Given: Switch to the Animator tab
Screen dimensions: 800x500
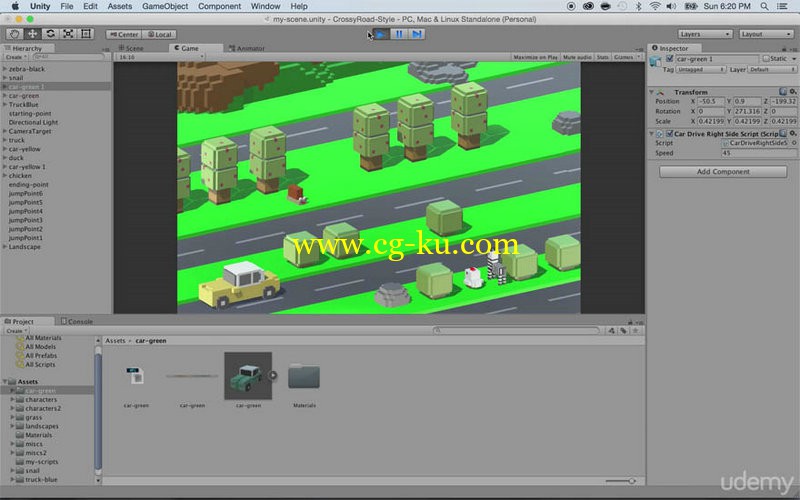Looking at the screenshot, I should (247, 48).
